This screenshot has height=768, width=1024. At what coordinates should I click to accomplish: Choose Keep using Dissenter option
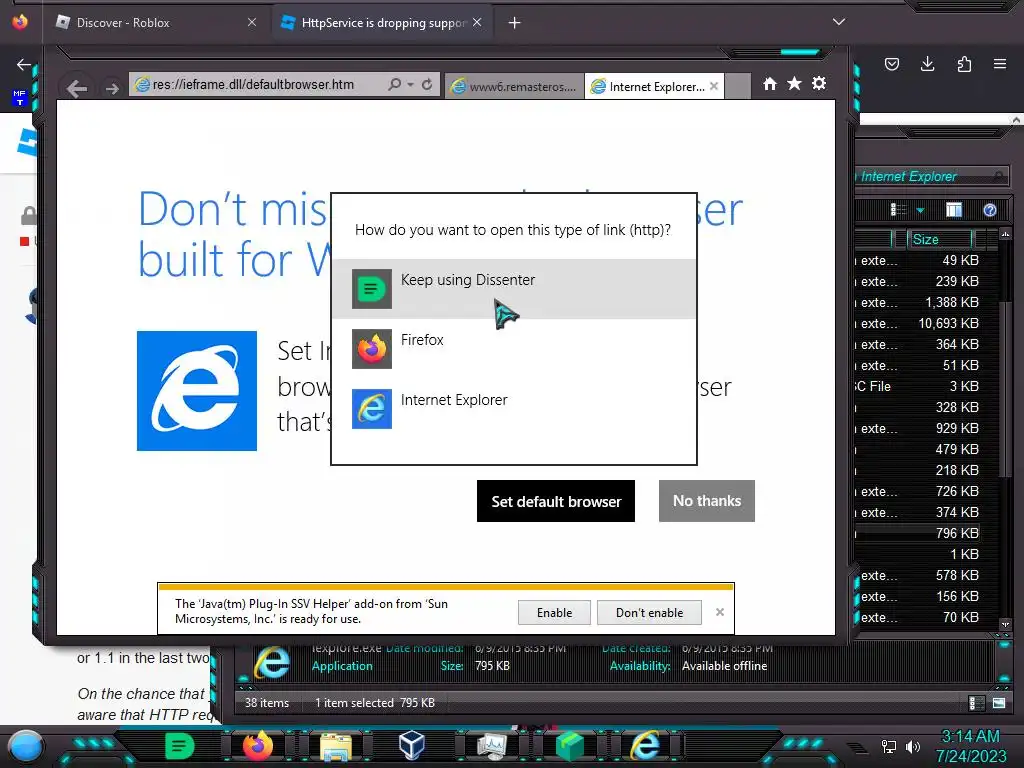514,289
